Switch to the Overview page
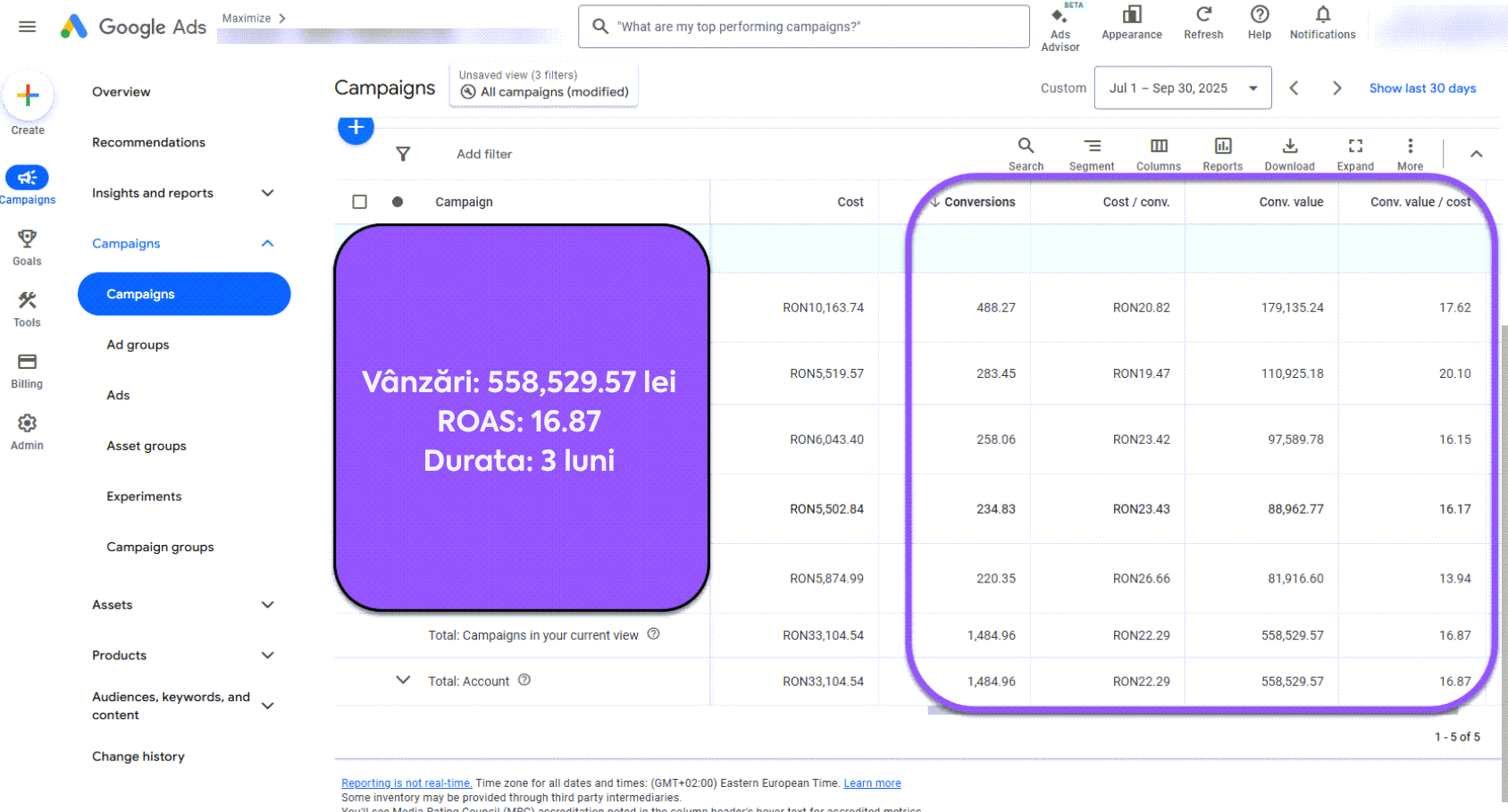The width and height of the screenshot is (1508, 812). 121,91
